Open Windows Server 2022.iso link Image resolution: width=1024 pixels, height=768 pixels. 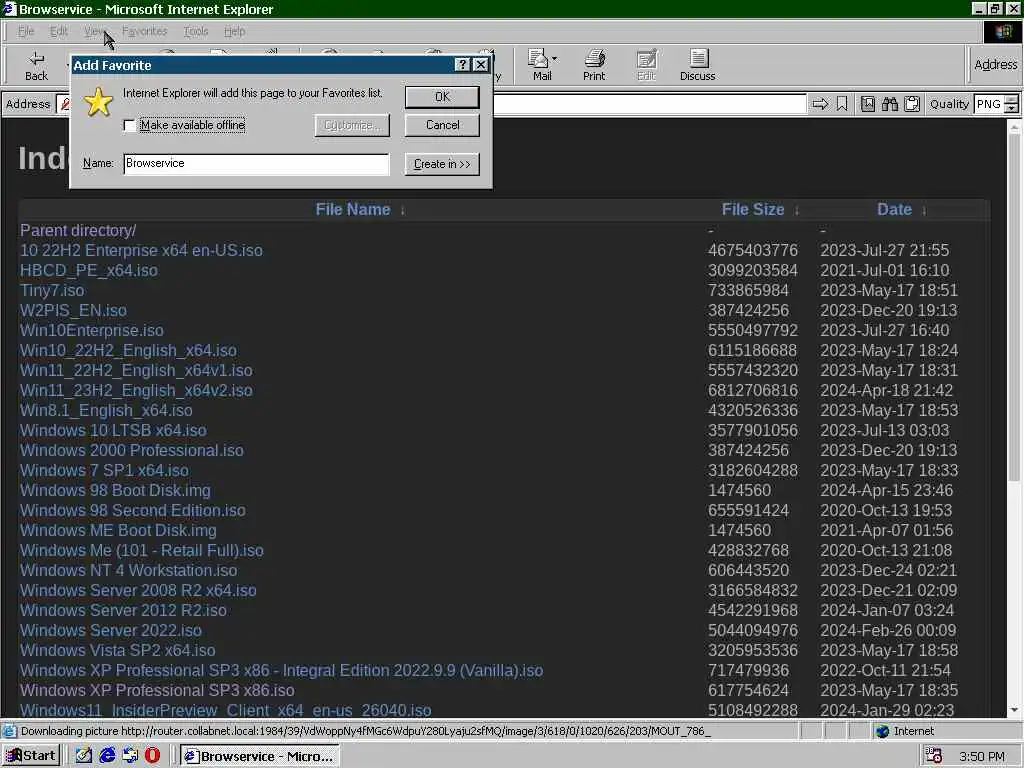(110, 631)
